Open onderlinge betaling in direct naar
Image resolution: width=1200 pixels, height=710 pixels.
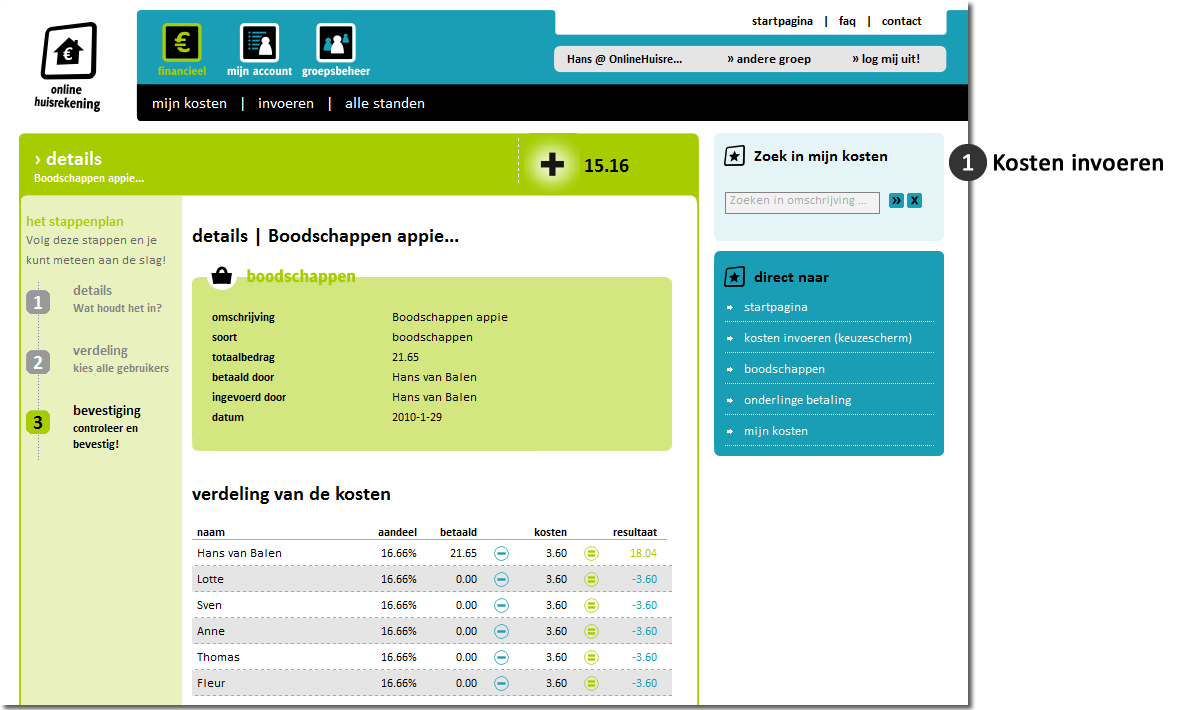(797, 400)
